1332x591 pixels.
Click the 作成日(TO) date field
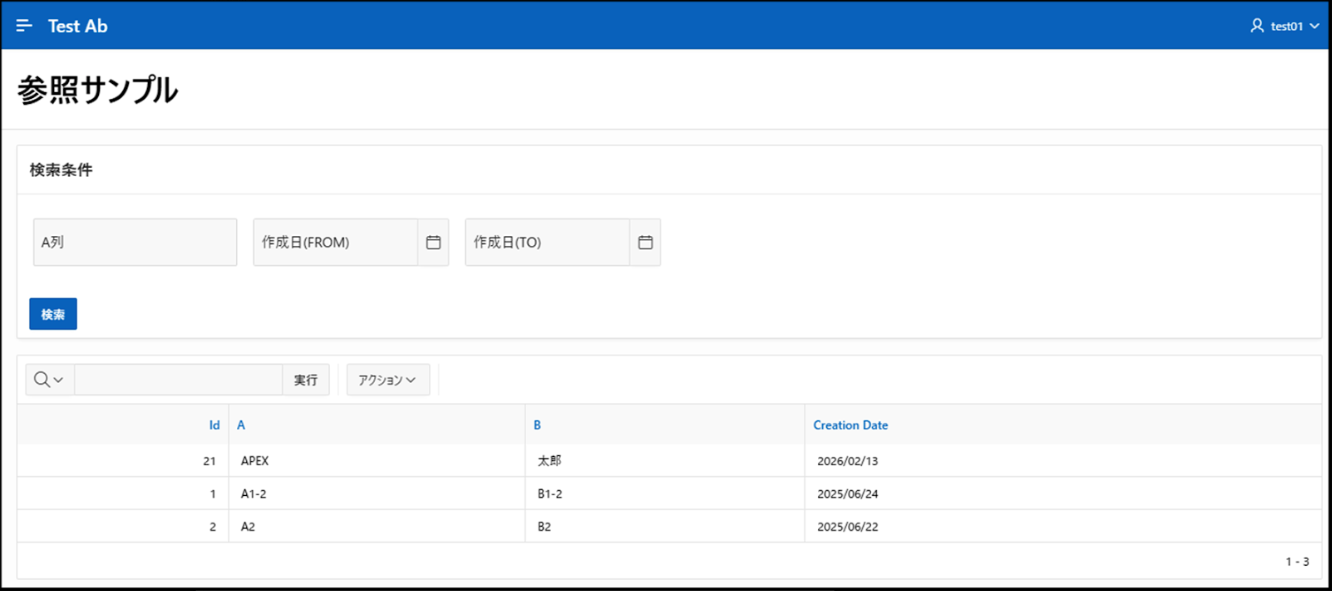547,242
